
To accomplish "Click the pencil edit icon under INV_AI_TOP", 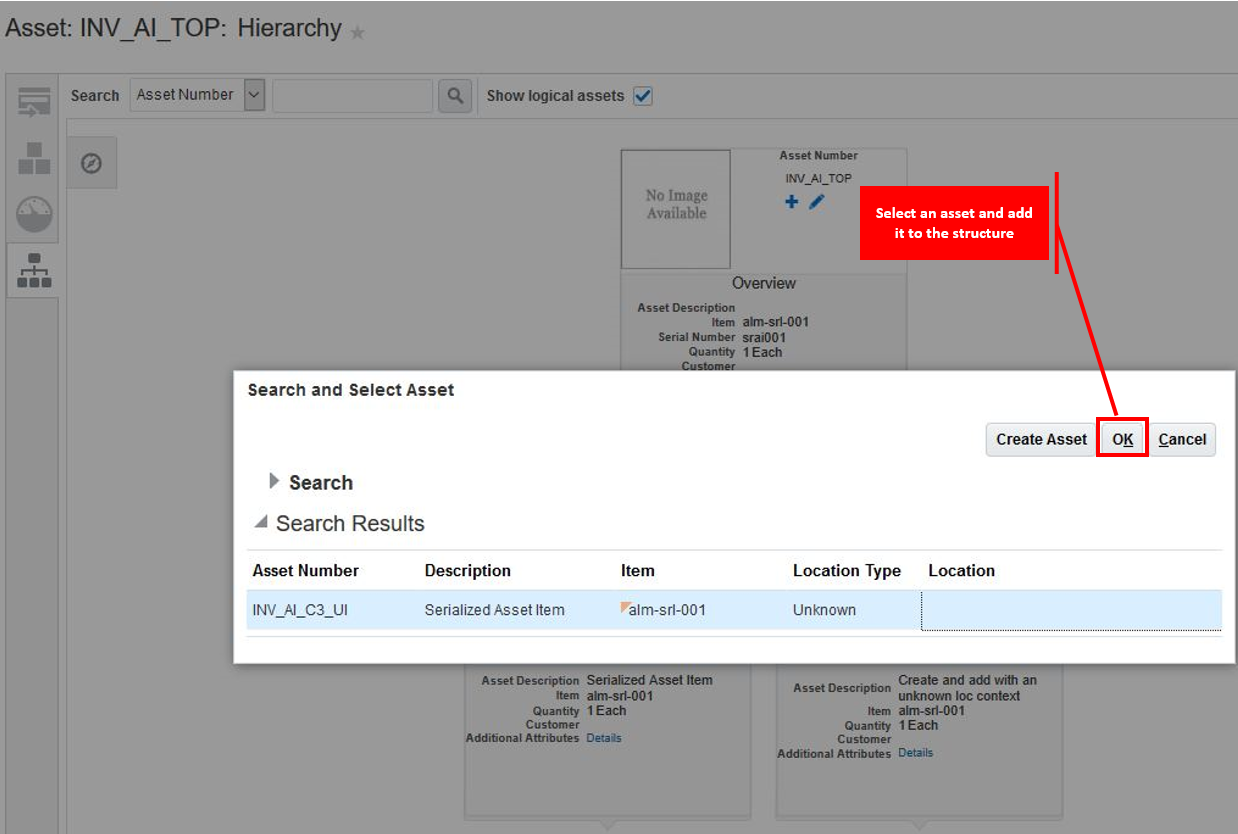I will (x=817, y=202).
